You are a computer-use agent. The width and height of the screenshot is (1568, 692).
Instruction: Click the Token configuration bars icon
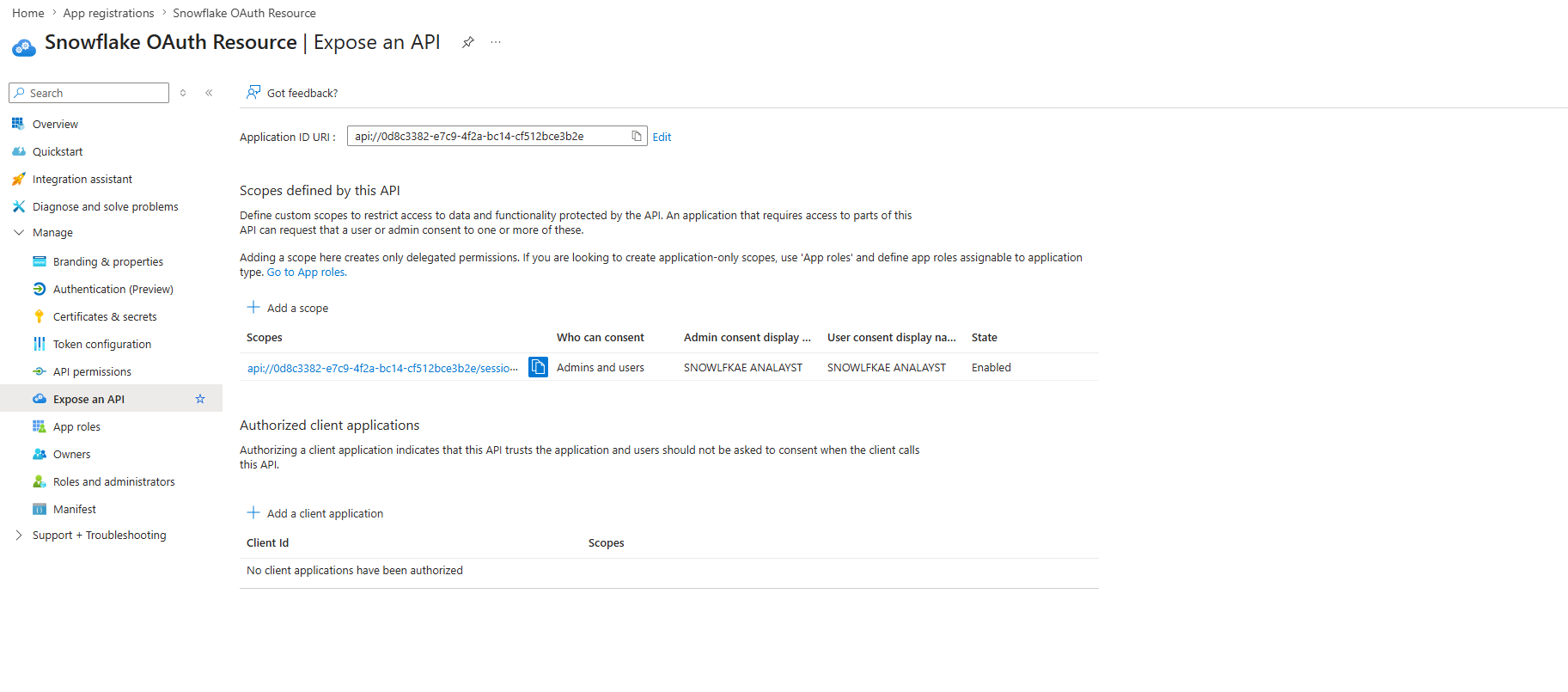[x=39, y=344]
